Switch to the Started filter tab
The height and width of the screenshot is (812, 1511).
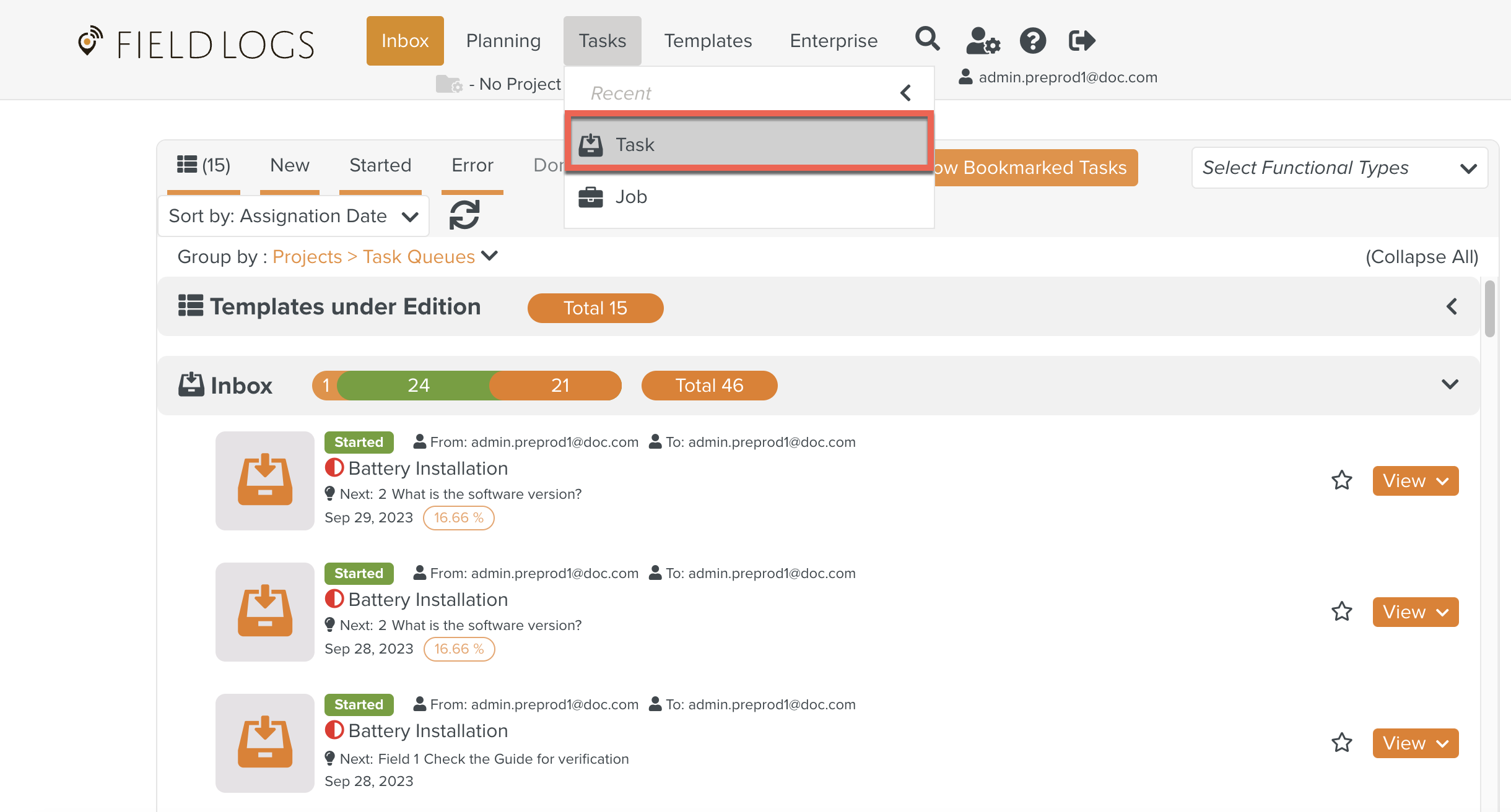[380, 165]
